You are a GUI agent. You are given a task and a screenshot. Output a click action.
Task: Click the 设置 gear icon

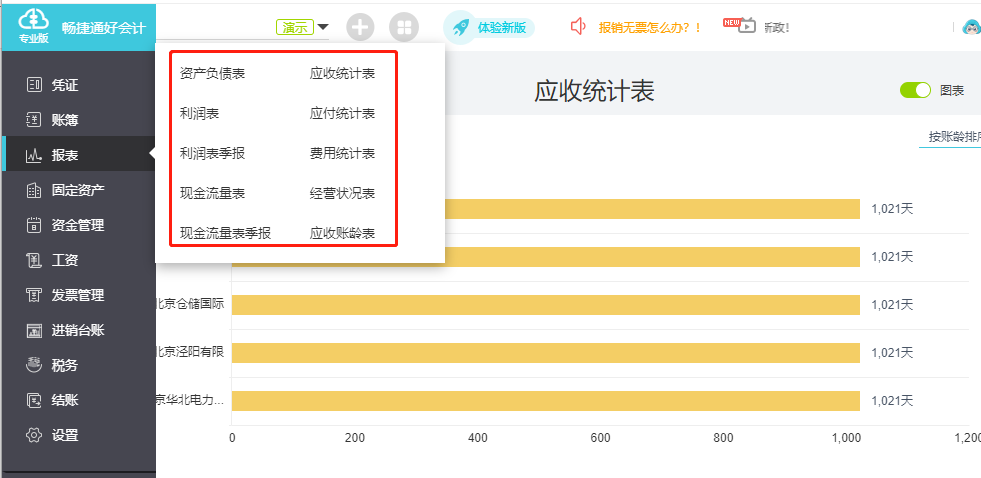pyautogui.click(x=34, y=435)
